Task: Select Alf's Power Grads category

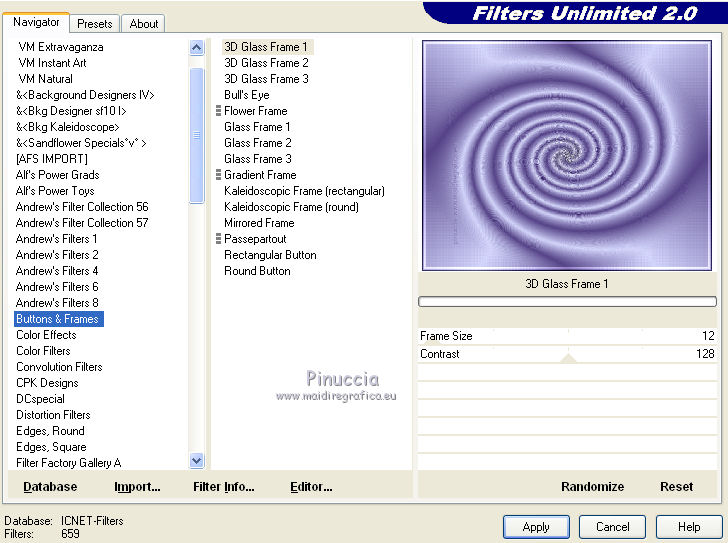Action: coord(58,175)
